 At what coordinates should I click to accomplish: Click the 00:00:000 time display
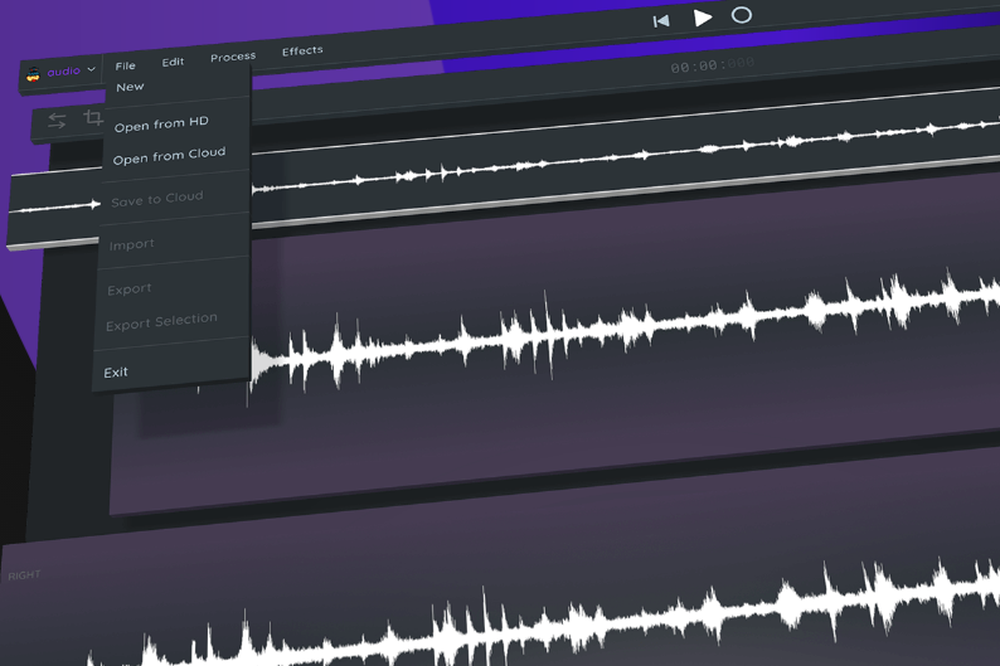(712, 64)
